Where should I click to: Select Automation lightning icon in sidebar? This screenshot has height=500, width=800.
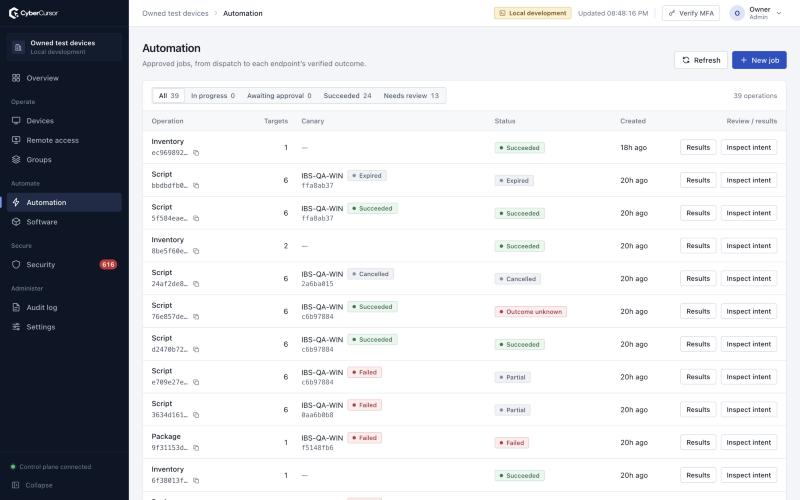click(x=16, y=203)
